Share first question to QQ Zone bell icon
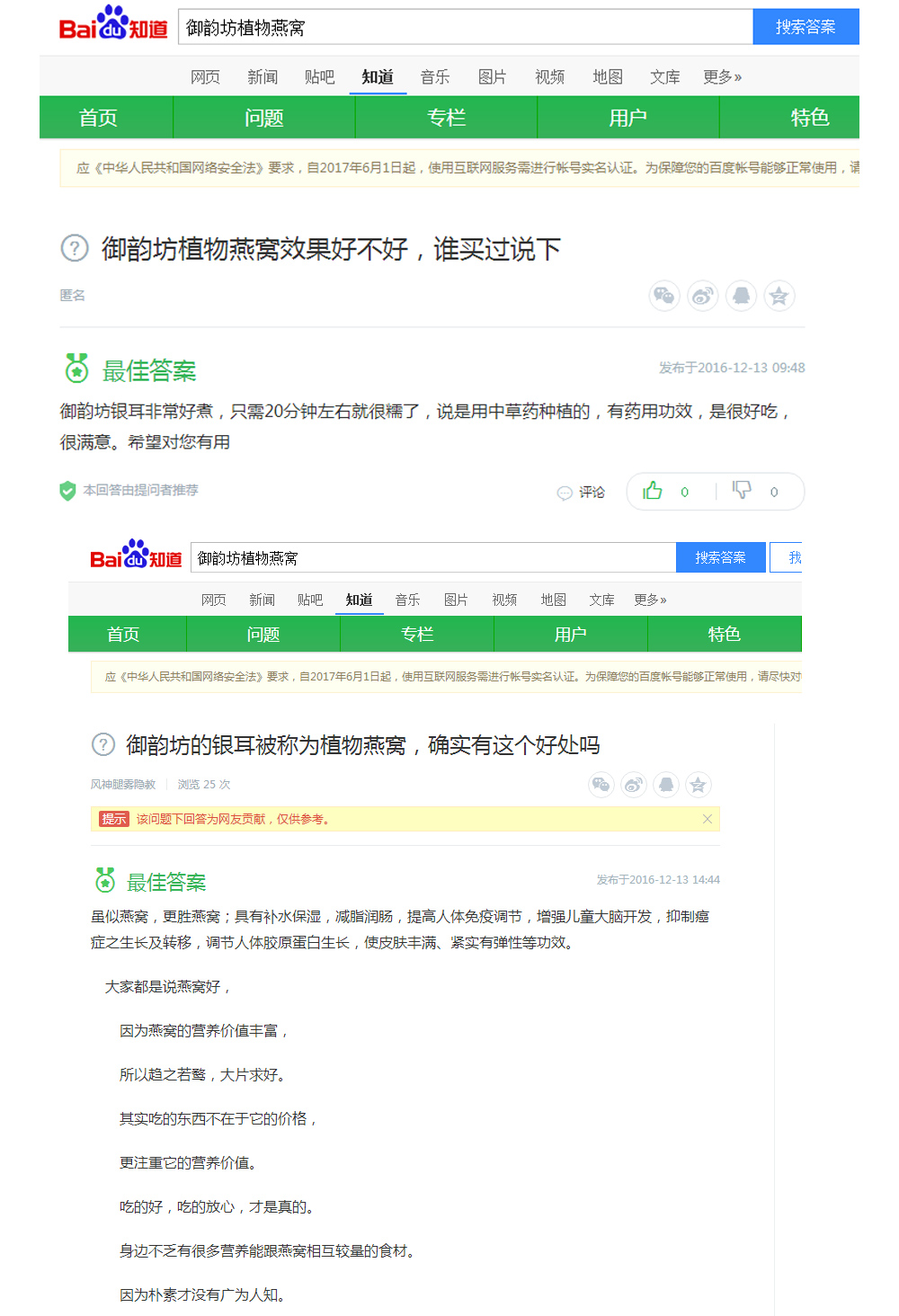899x1316 pixels. 742,296
